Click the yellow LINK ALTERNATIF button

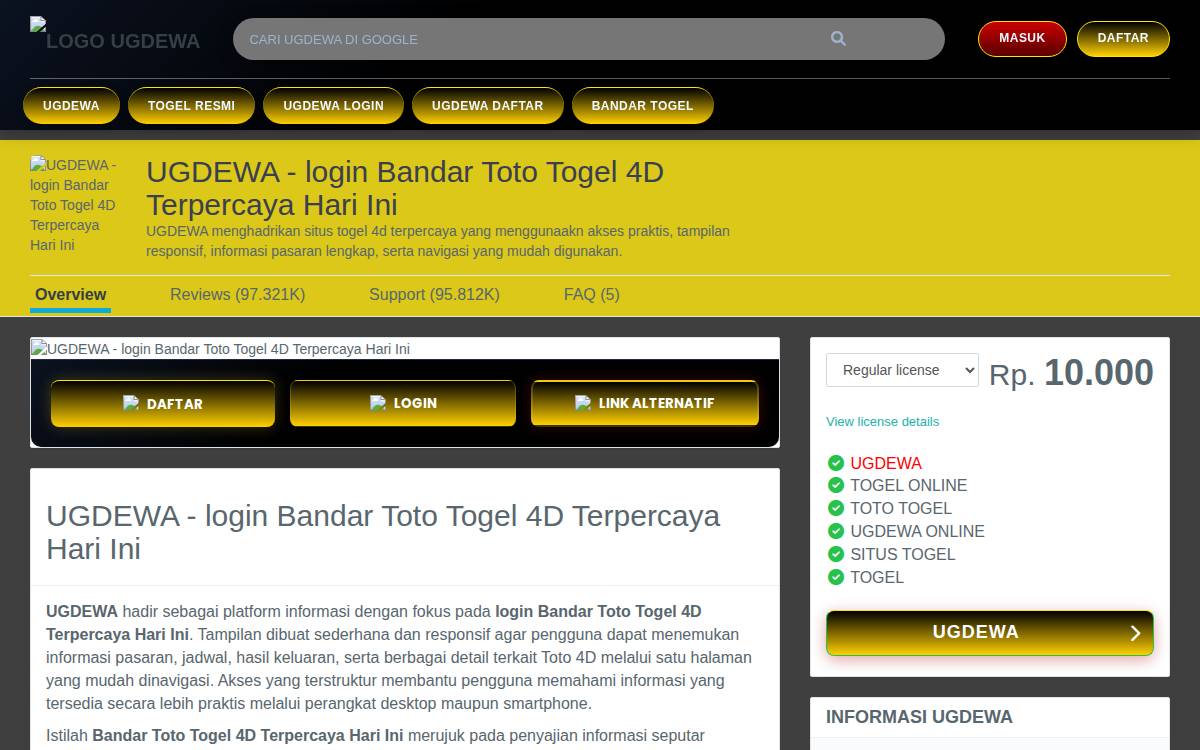click(645, 403)
